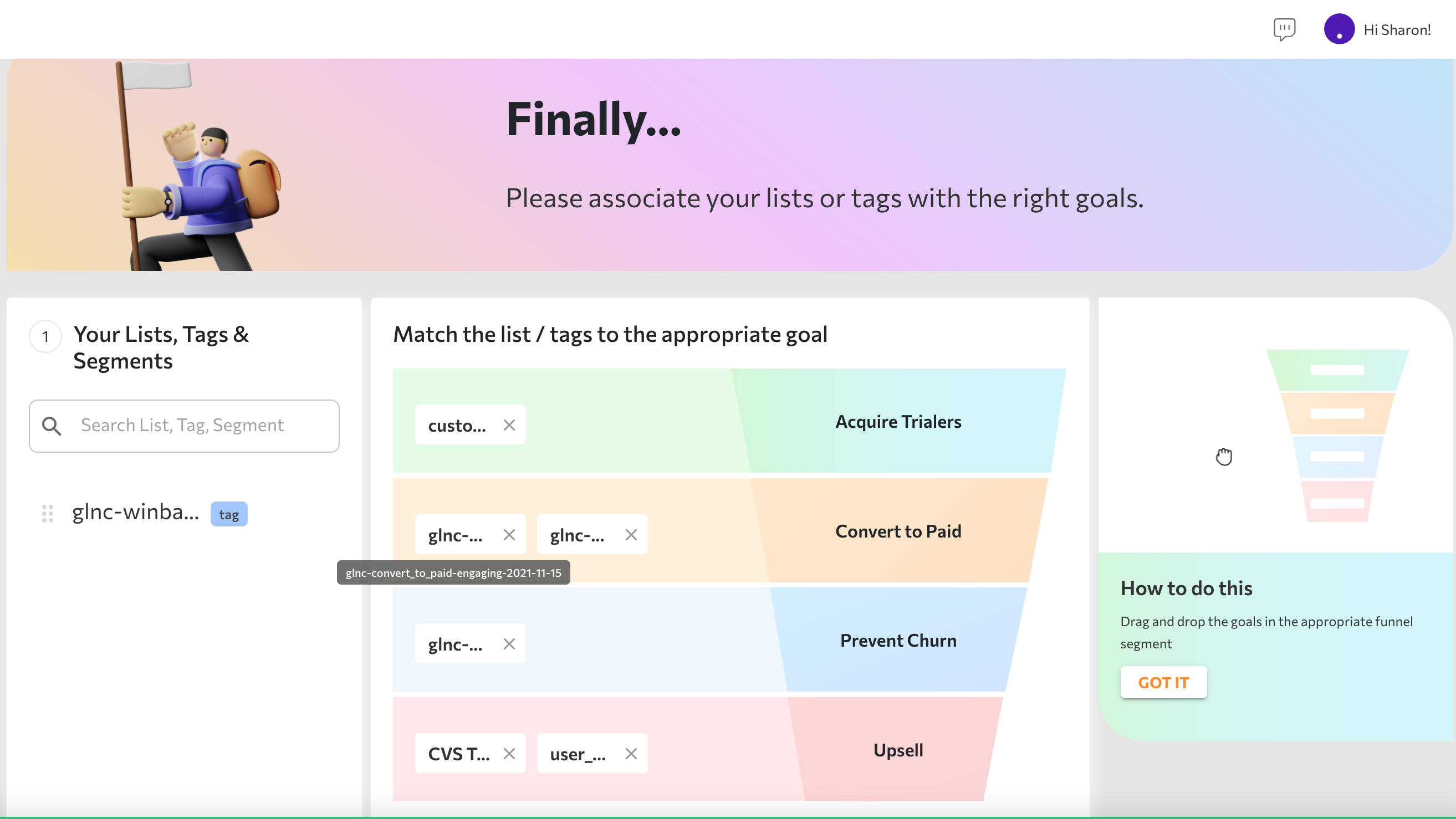
Task: Remove glnc chip from Prevent Churn
Action: (x=509, y=644)
